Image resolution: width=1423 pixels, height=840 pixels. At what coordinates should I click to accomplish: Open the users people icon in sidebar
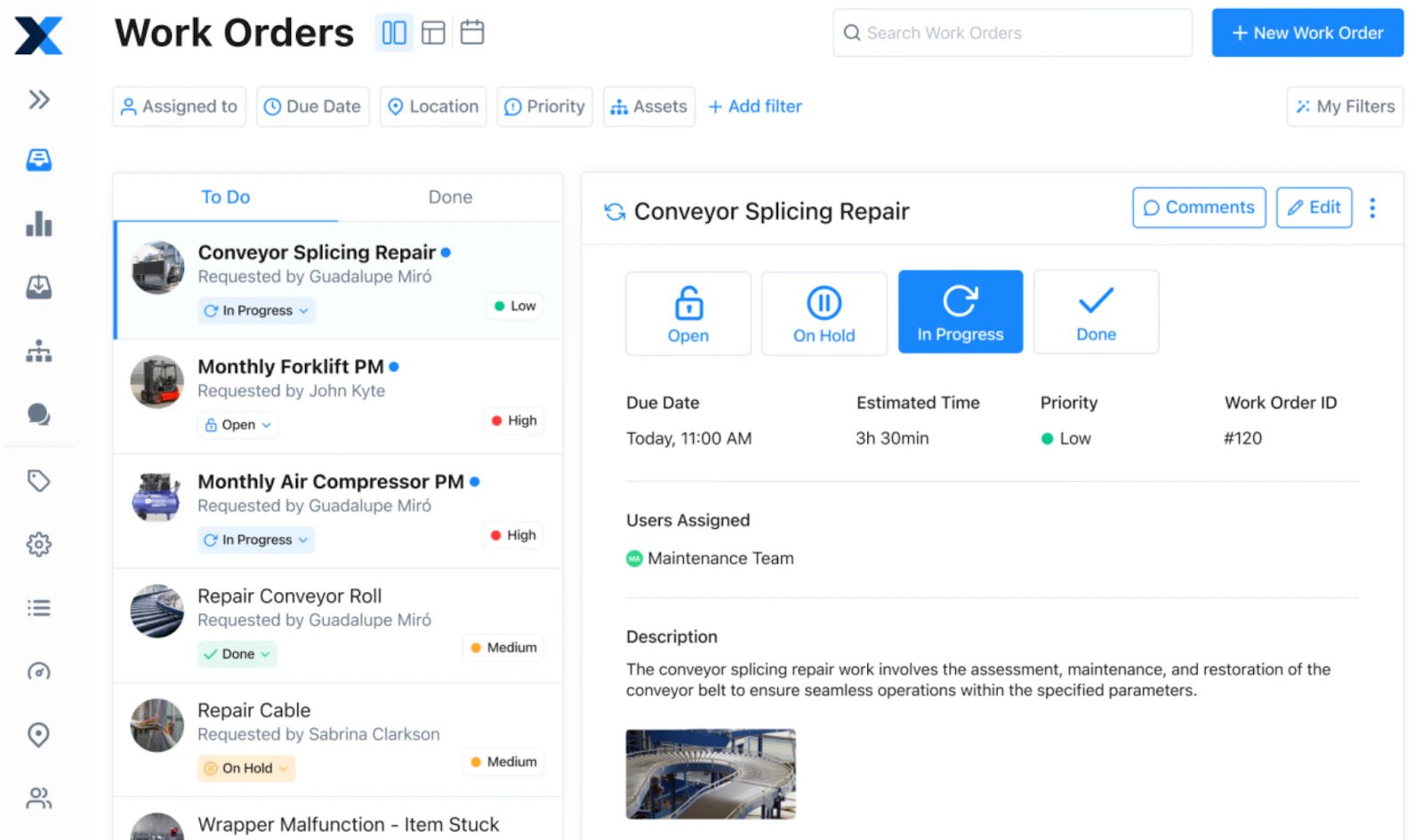[38, 798]
